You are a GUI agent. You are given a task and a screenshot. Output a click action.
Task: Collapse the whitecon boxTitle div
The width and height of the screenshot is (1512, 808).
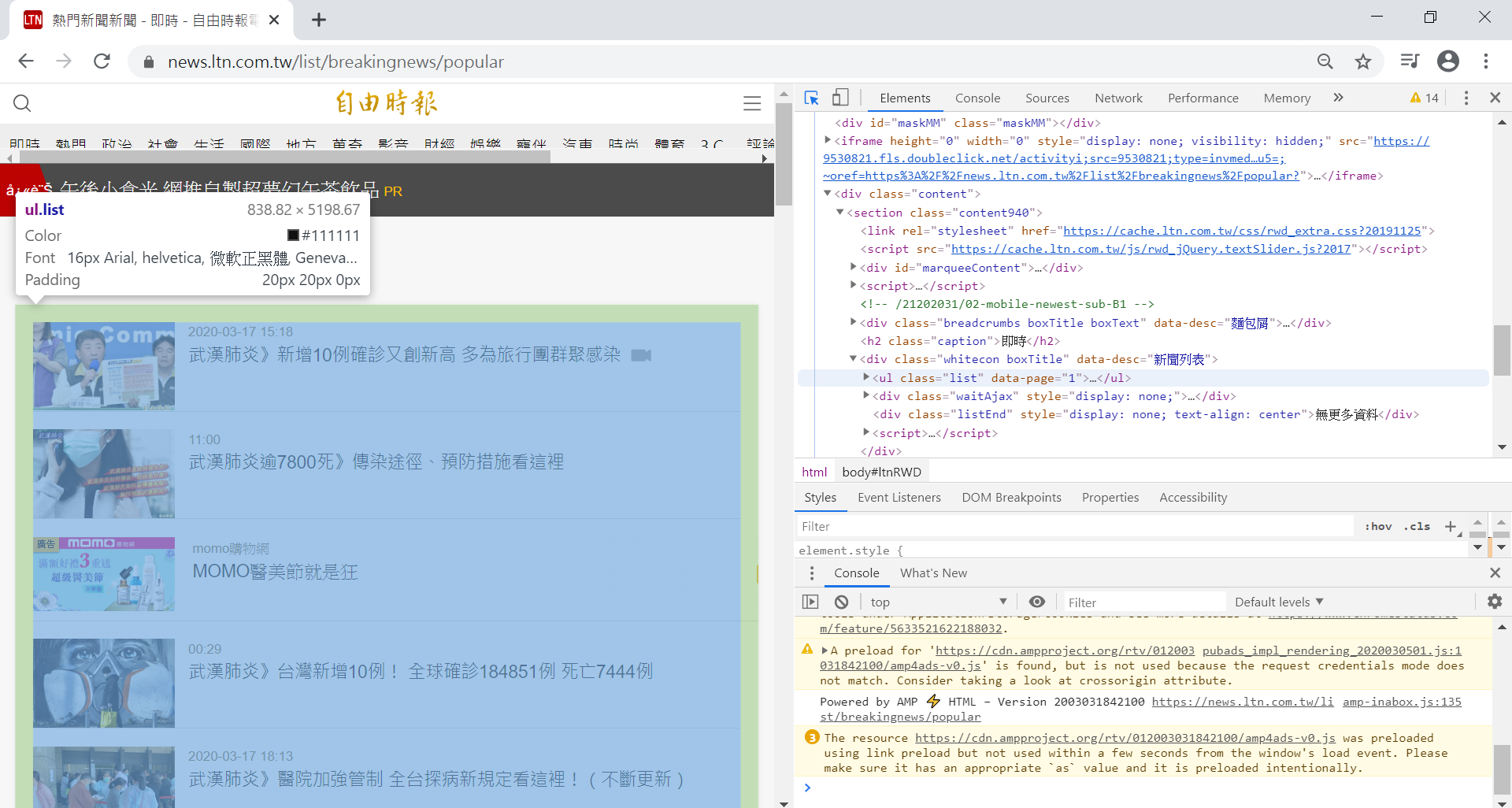(853, 359)
